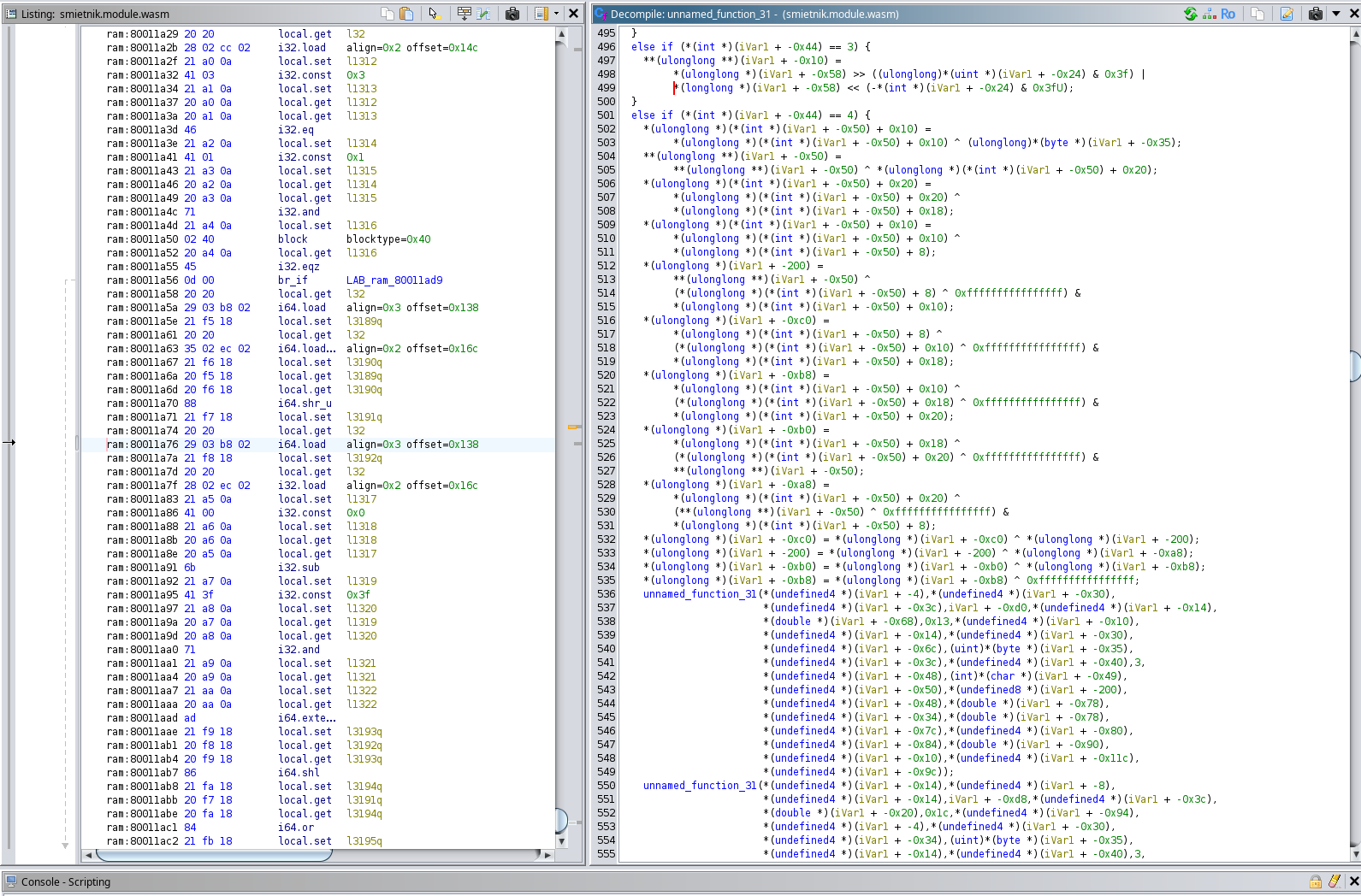Image resolution: width=1361 pixels, height=896 pixels.
Task: Click the i64.or instruction at ram:80011ac1
Action: 296,828
